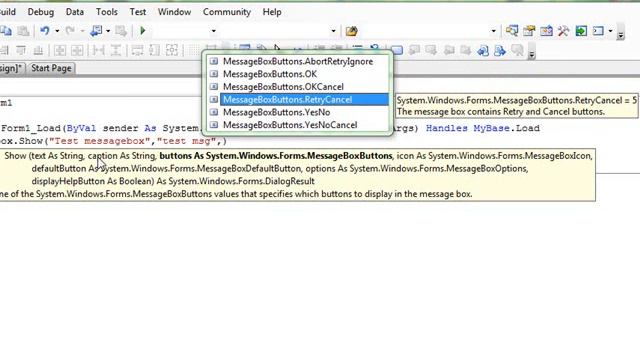Open the other windows dropdown arrow
Image resolution: width=640 pixels, height=360 pixels.
tap(610, 31)
